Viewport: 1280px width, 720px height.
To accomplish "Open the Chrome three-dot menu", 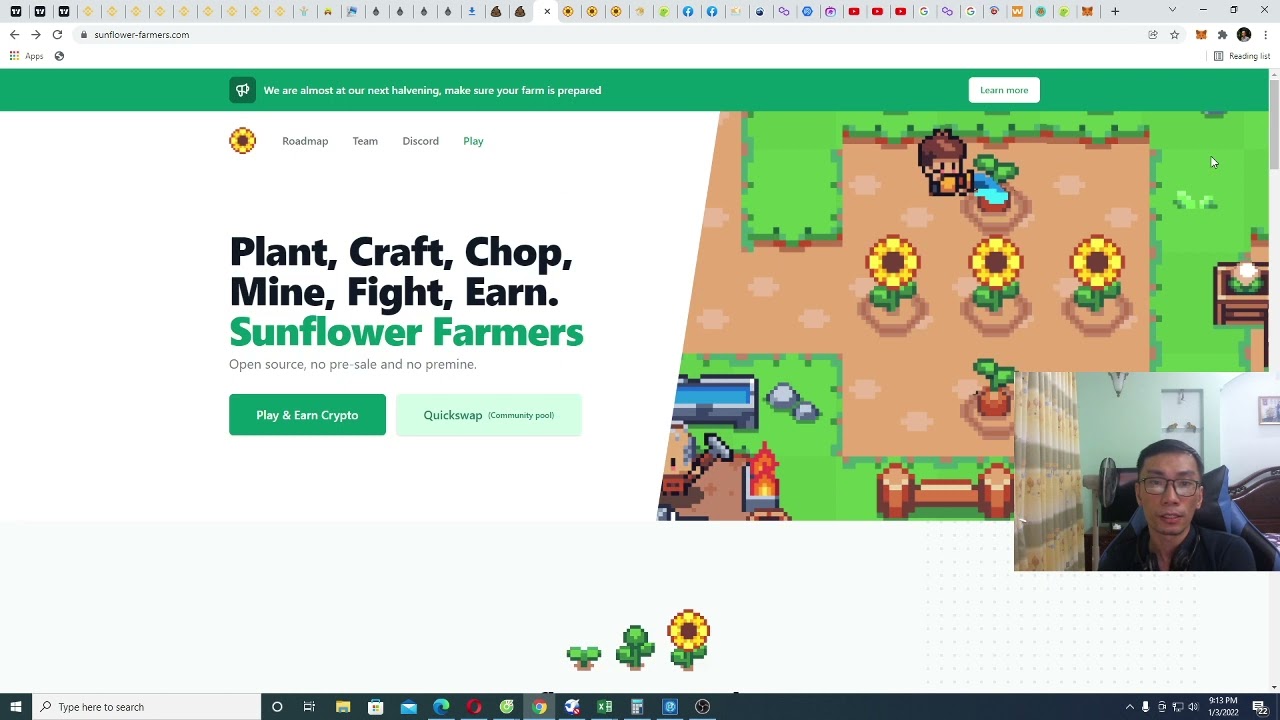I will (1265, 35).
